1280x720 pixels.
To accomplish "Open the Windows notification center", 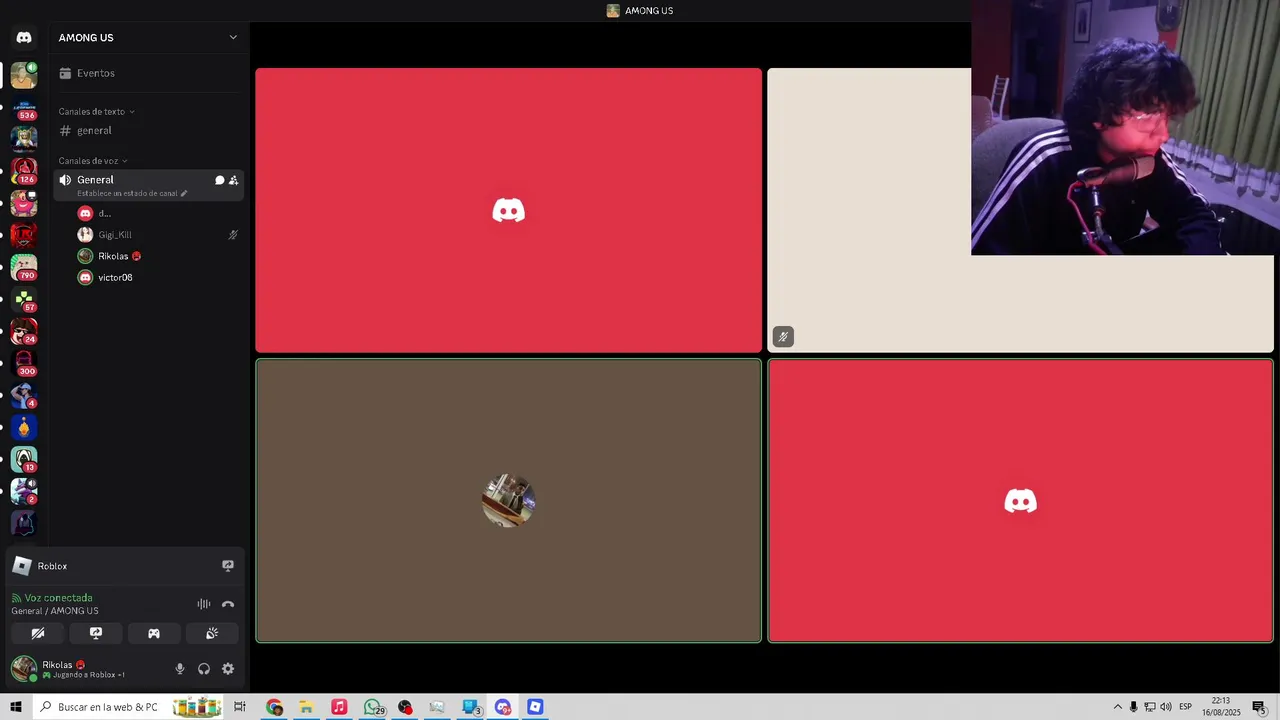I will click(x=1260, y=707).
